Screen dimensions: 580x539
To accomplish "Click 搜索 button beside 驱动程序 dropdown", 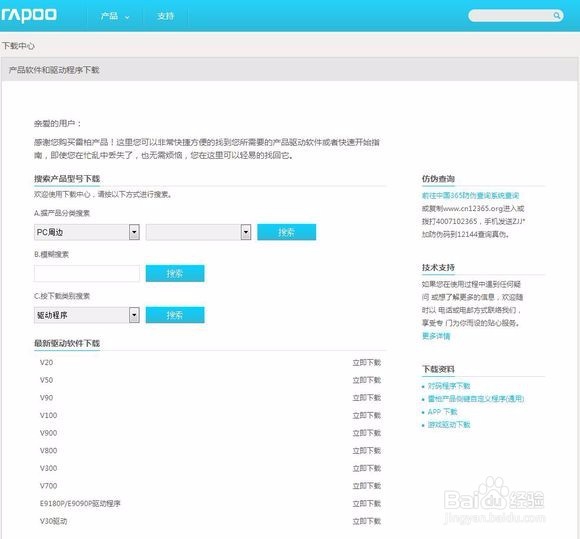I will coord(175,315).
